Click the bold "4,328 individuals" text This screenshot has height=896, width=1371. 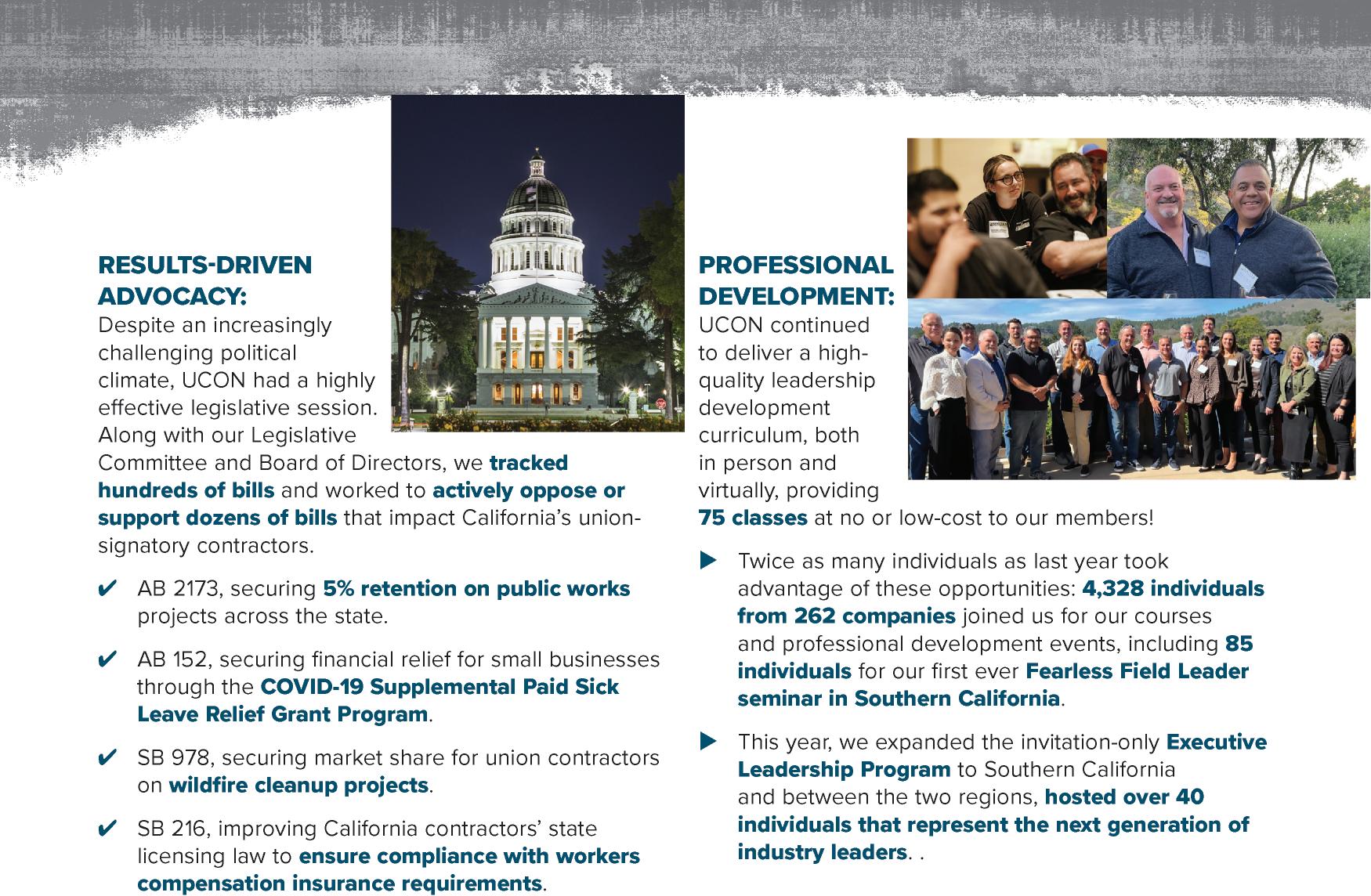(x=1173, y=588)
